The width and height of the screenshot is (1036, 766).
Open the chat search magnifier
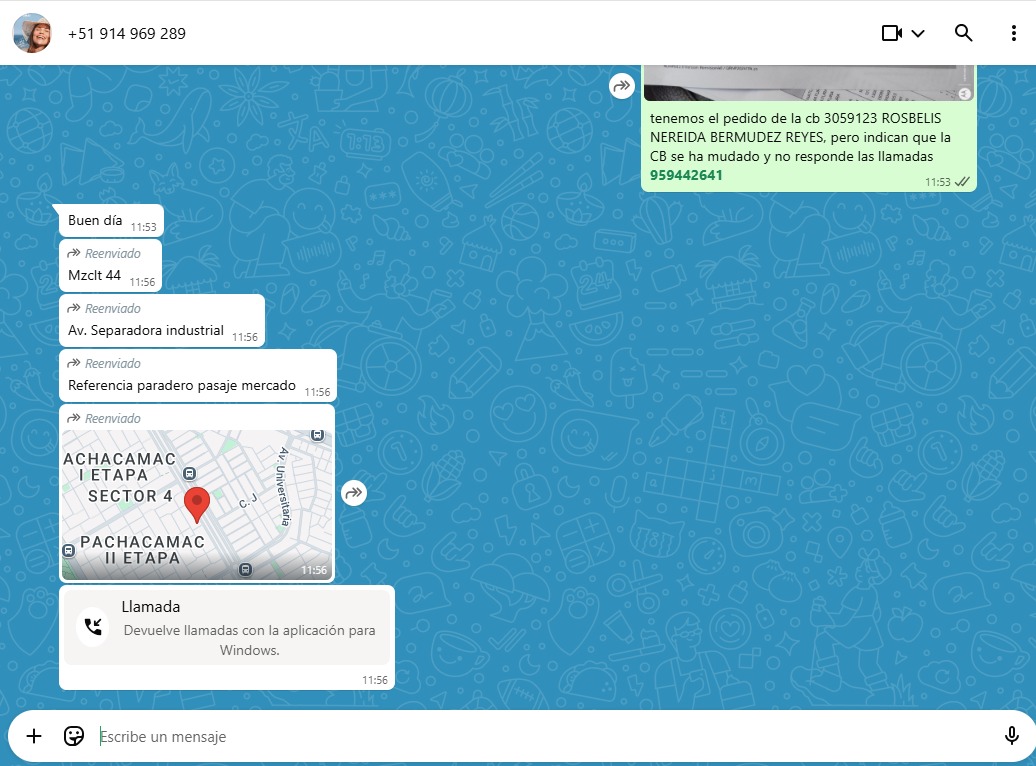coord(963,33)
